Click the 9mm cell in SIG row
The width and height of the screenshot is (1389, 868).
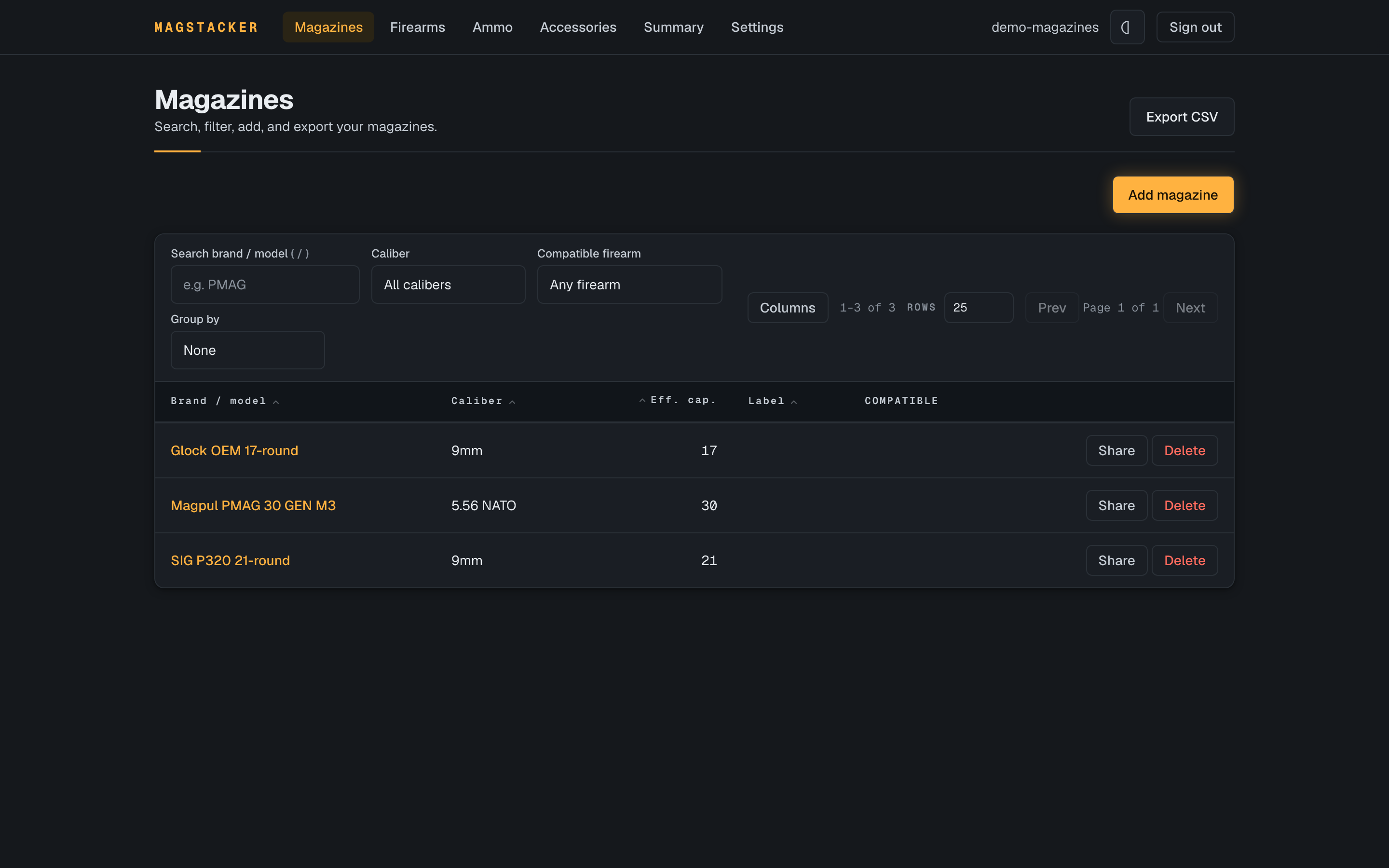[x=467, y=560]
